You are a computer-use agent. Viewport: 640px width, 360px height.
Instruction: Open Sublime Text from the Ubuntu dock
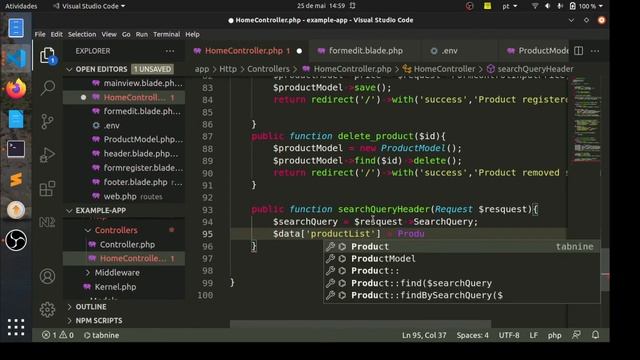pyautogui.click(x=16, y=180)
